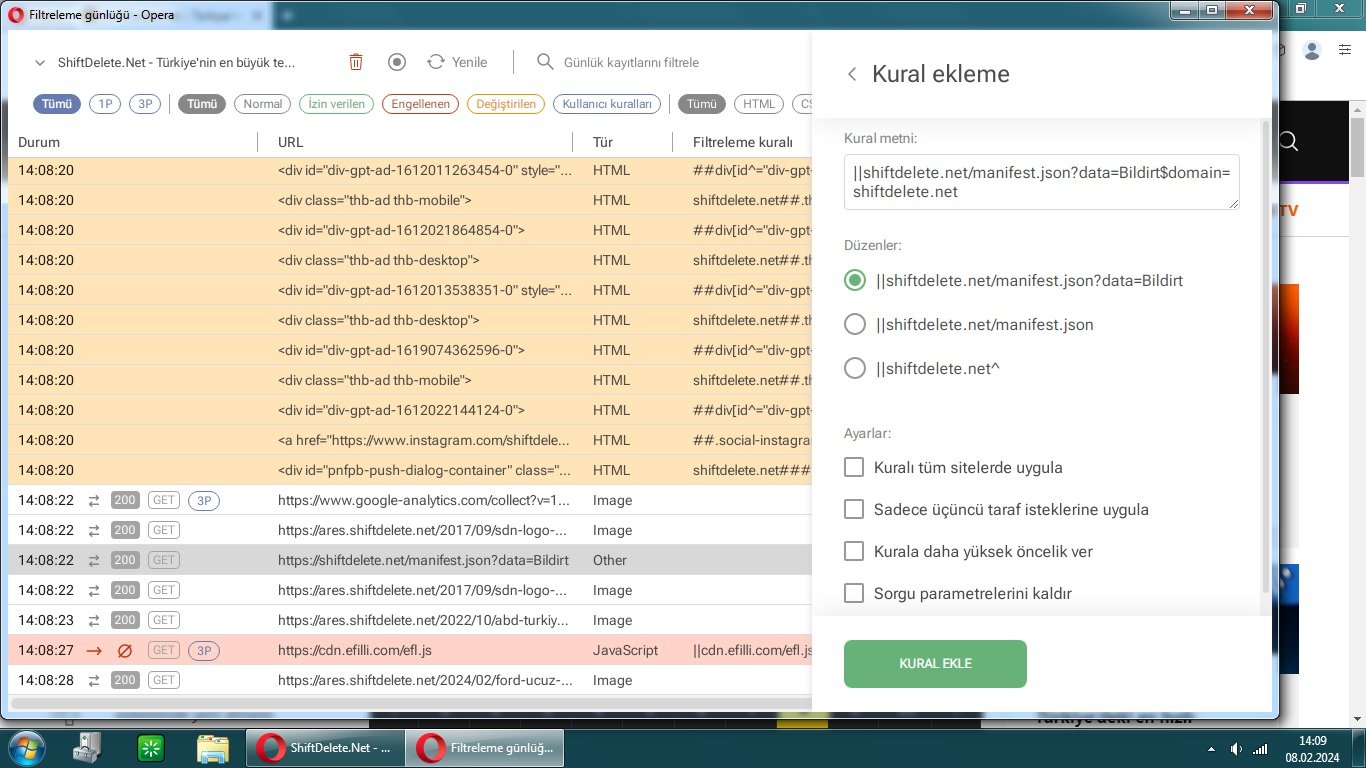The image size is (1366, 768).
Task: Go back using the Kural ekleme arrow
Action: pyautogui.click(x=851, y=73)
